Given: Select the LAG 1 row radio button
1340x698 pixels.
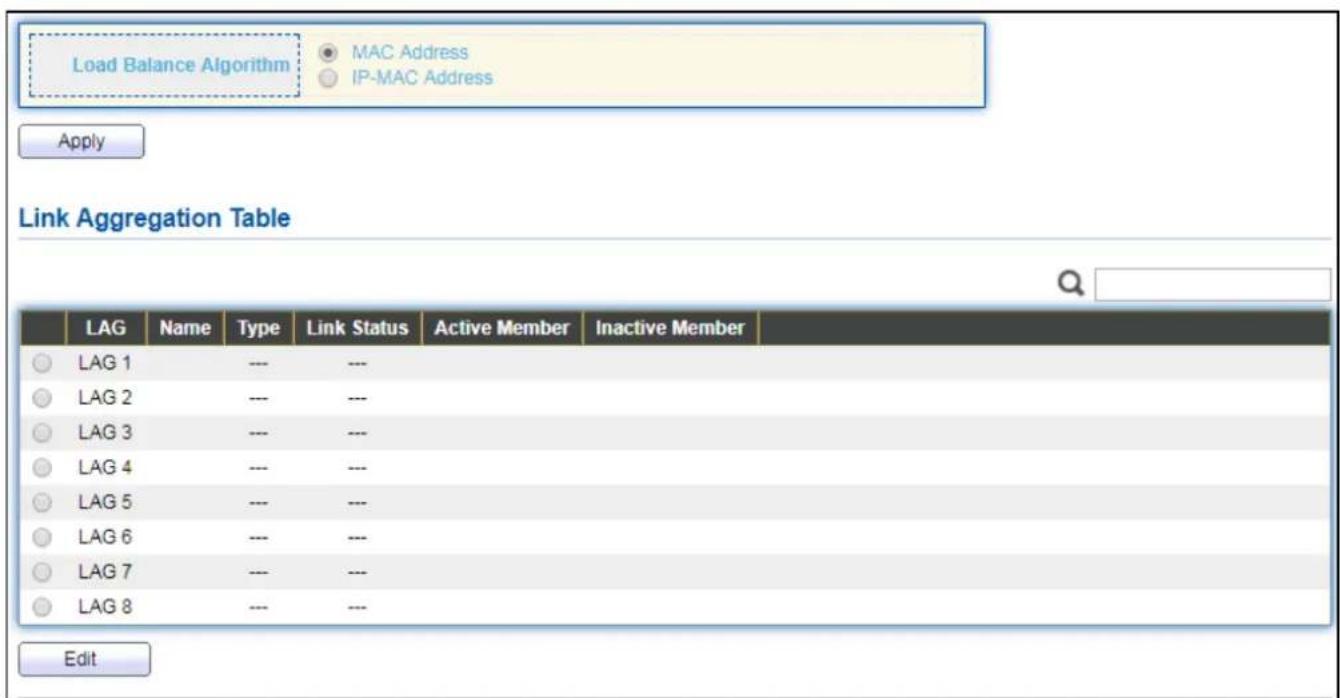Looking at the screenshot, I should click(41, 364).
